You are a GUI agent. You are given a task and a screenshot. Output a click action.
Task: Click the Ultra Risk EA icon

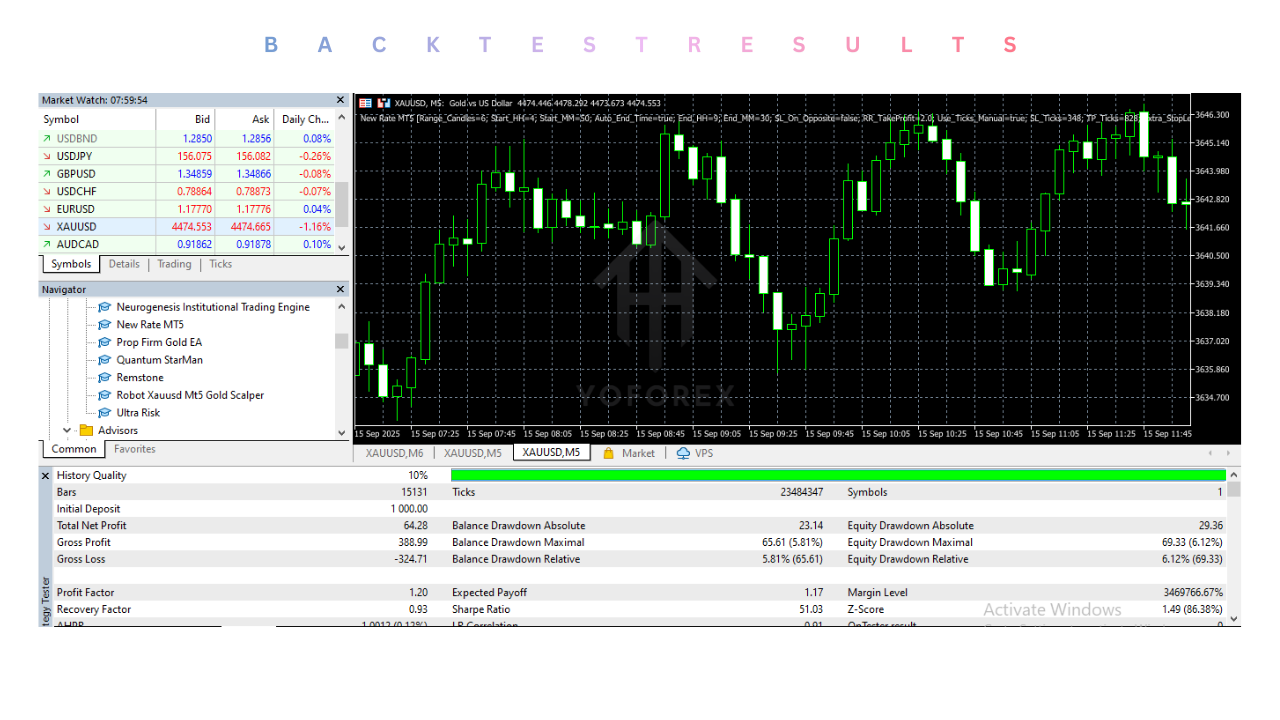(x=104, y=412)
